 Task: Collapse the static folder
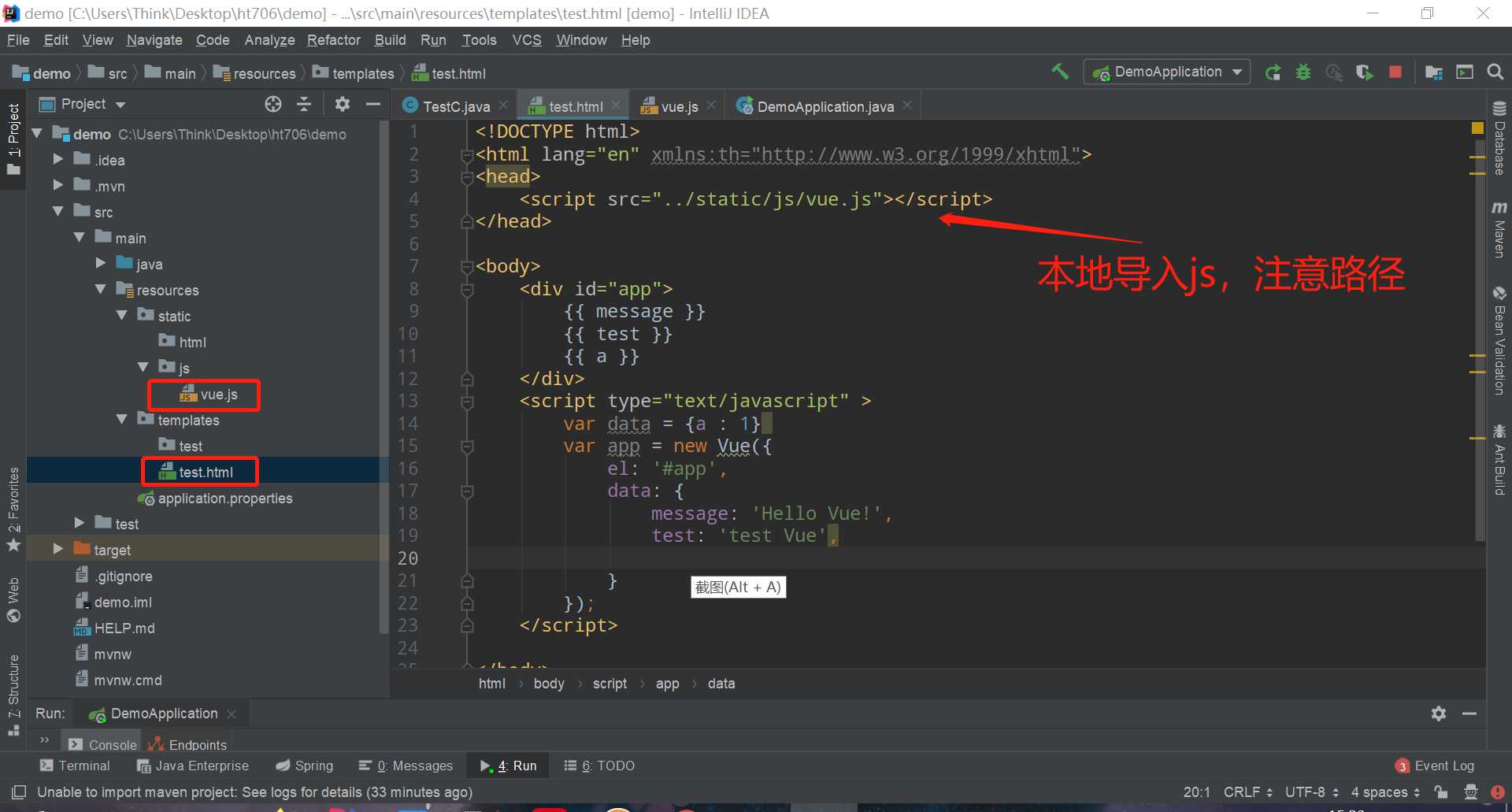(121, 315)
